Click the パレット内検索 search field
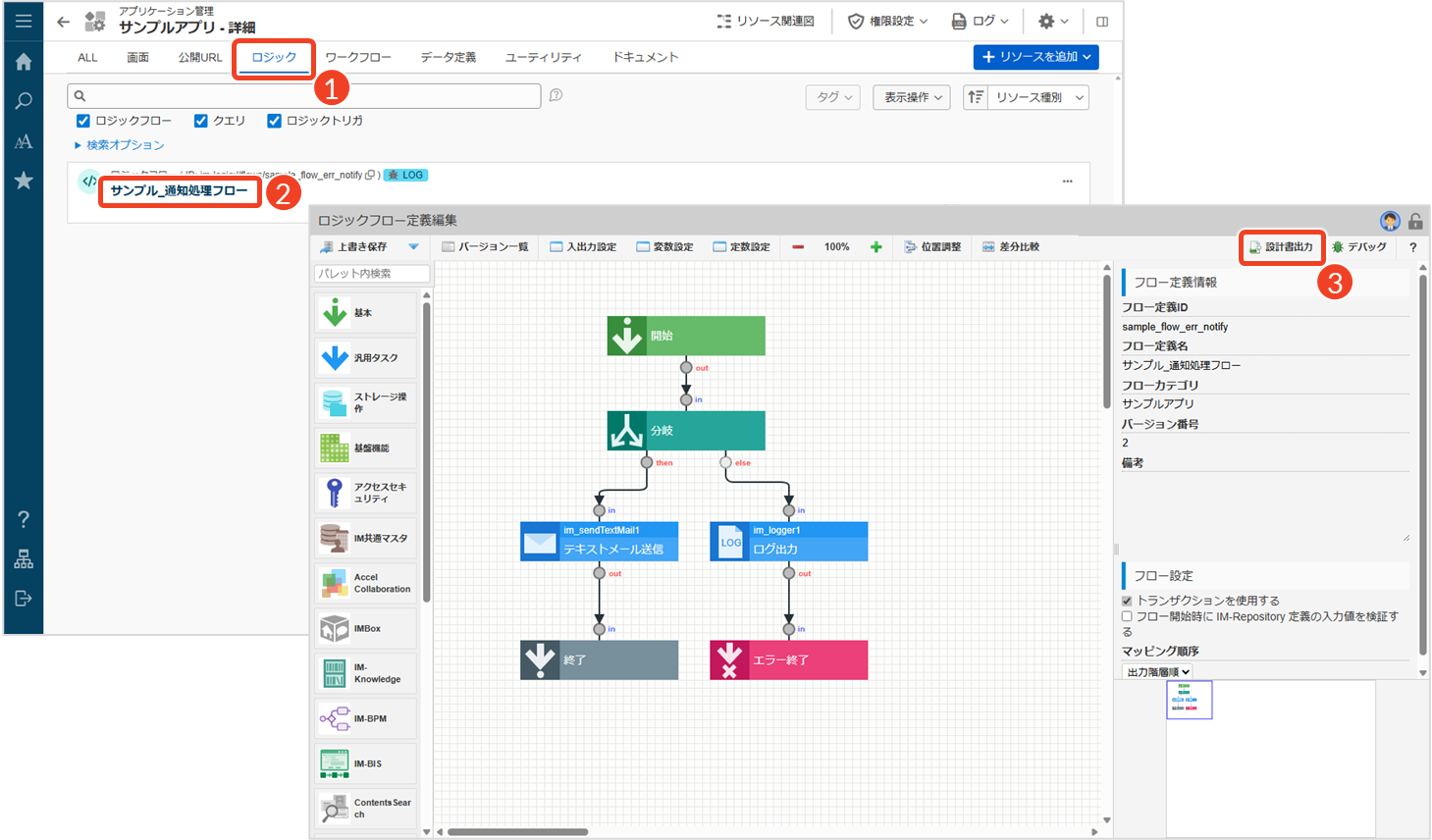Screen dimensions: 1432x840 coord(372,274)
